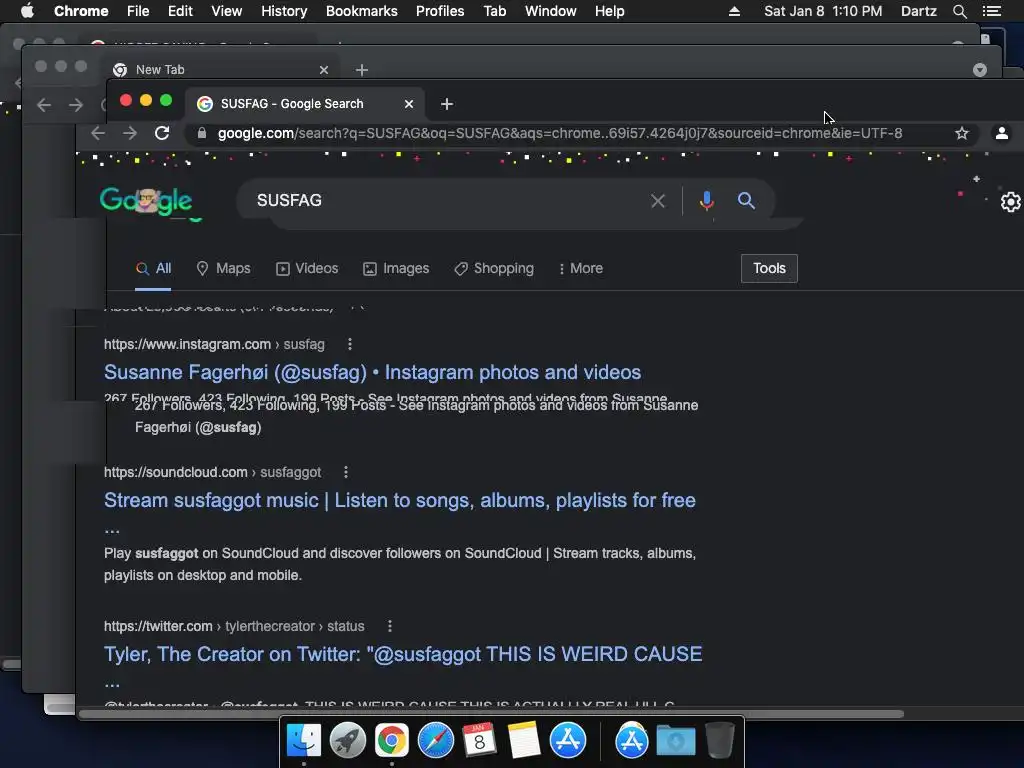Open the Bookmarks menu

pos(362,11)
